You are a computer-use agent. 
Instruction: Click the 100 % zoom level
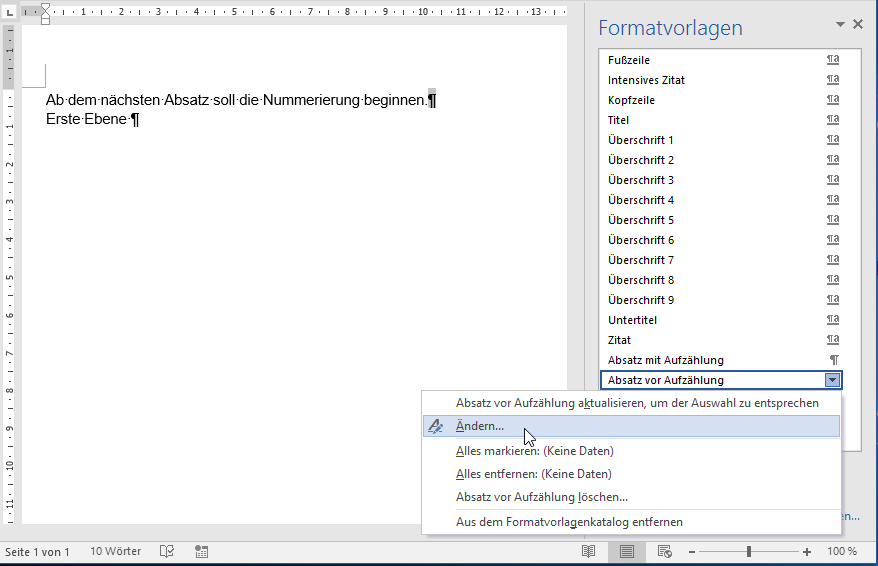tap(842, 551)
